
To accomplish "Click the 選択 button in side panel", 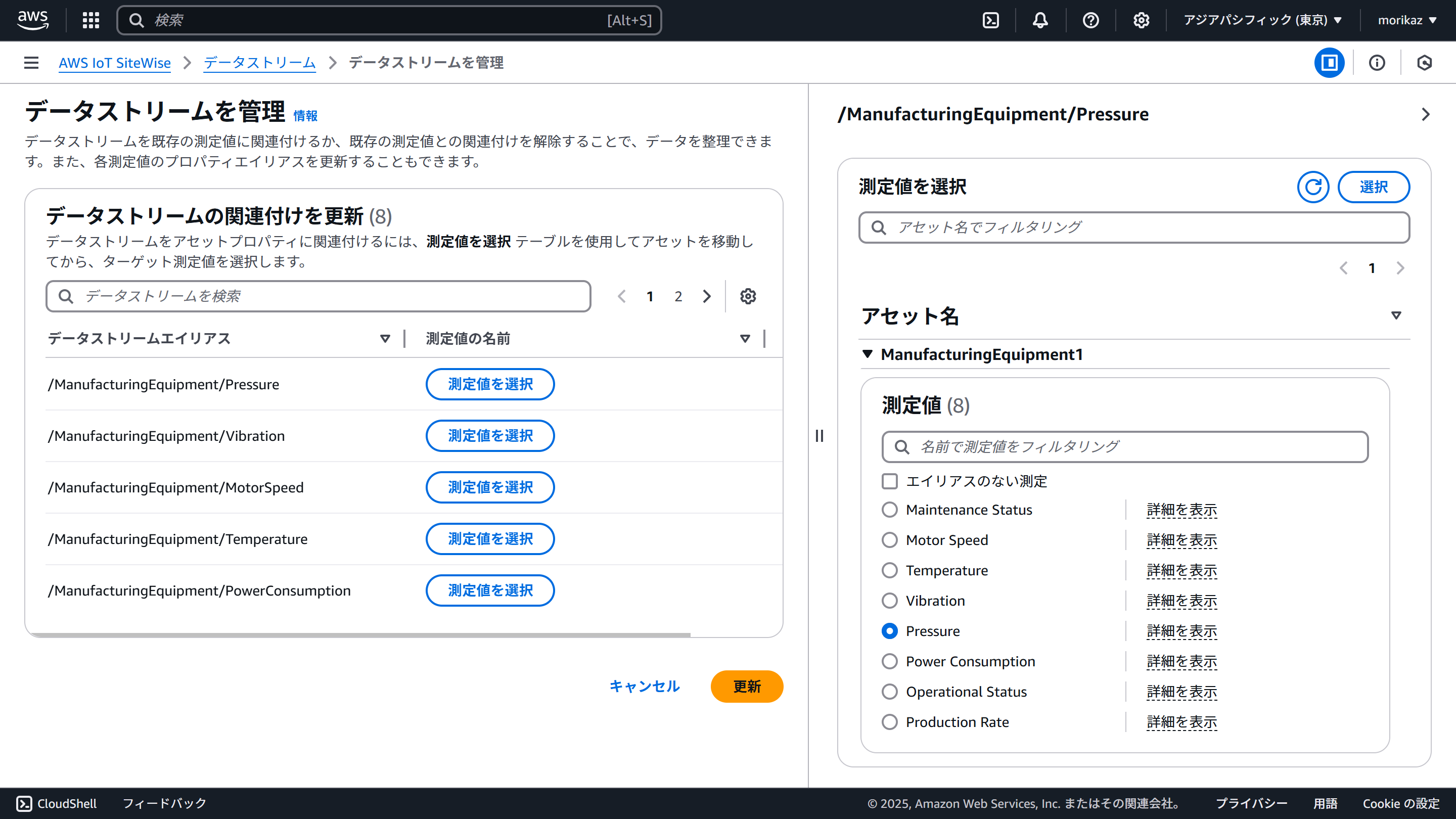I will coord(1374,187).
